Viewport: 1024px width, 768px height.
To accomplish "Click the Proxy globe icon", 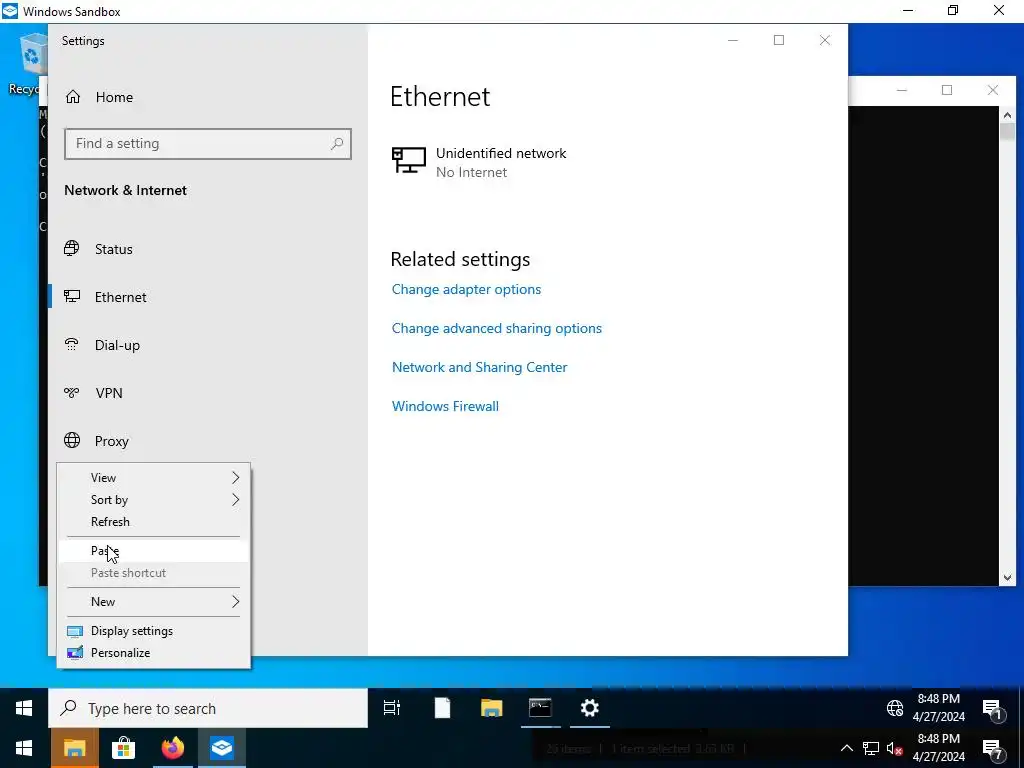I will [72, 440].
